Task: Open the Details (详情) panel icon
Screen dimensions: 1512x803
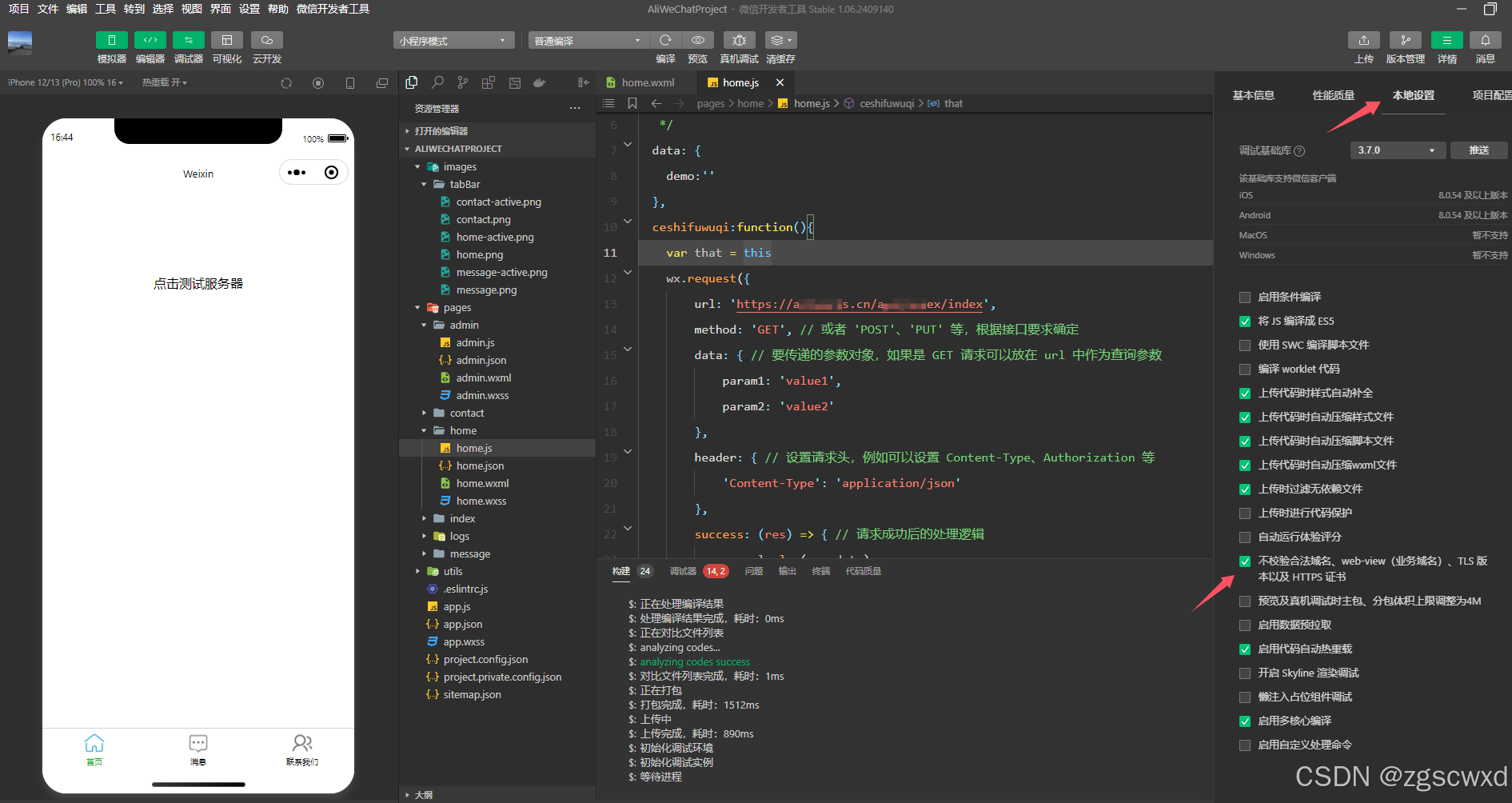Action: (1447, 40)
